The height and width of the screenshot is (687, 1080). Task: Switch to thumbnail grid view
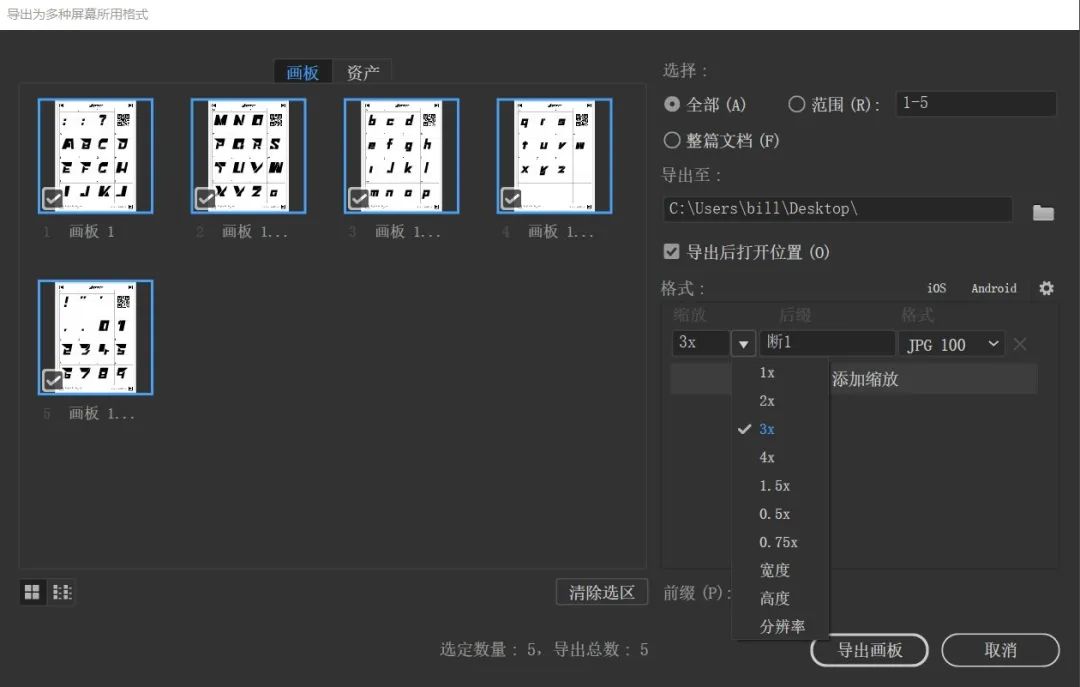click(x=31, y=592)
